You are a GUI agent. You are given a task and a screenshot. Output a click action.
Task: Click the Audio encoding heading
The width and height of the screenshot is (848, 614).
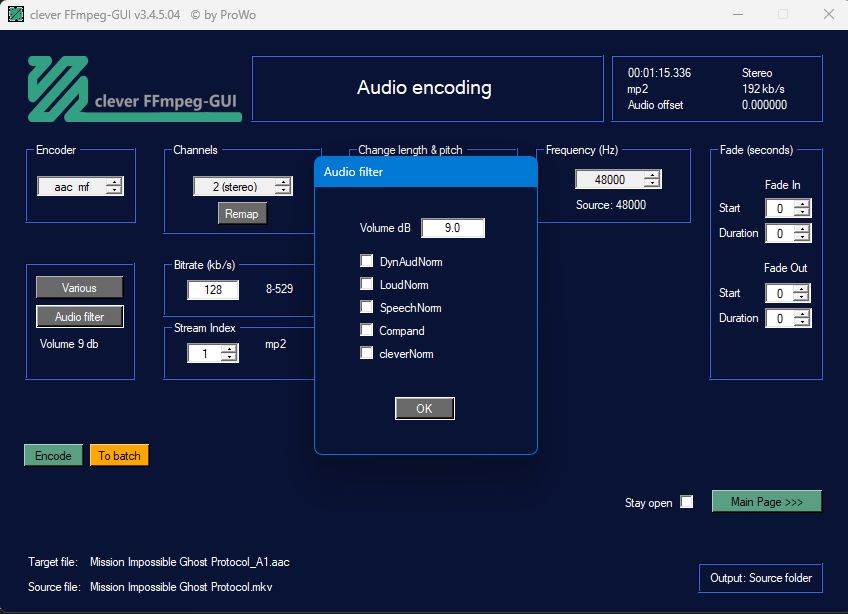pos(425,88)
